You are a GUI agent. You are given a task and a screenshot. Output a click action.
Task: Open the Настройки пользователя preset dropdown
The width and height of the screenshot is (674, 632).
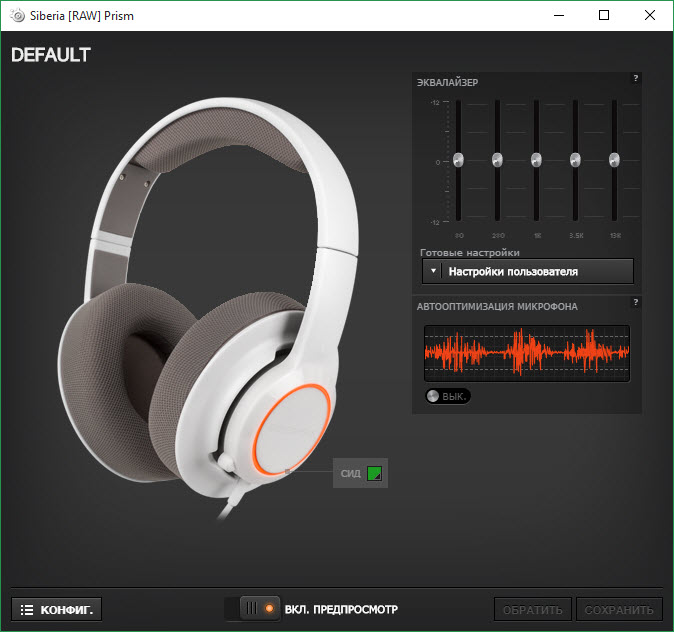tap(528, 271)
